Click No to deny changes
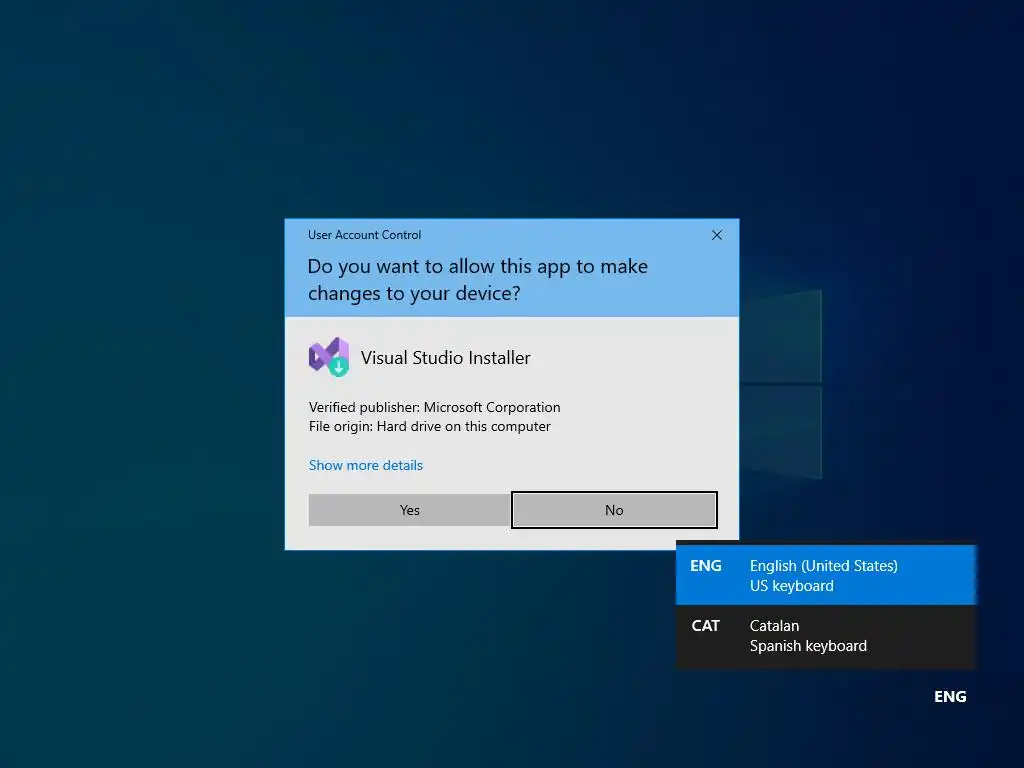Image resolution: width=1024 pixels, height=768 pixels. tap(614, 510)
